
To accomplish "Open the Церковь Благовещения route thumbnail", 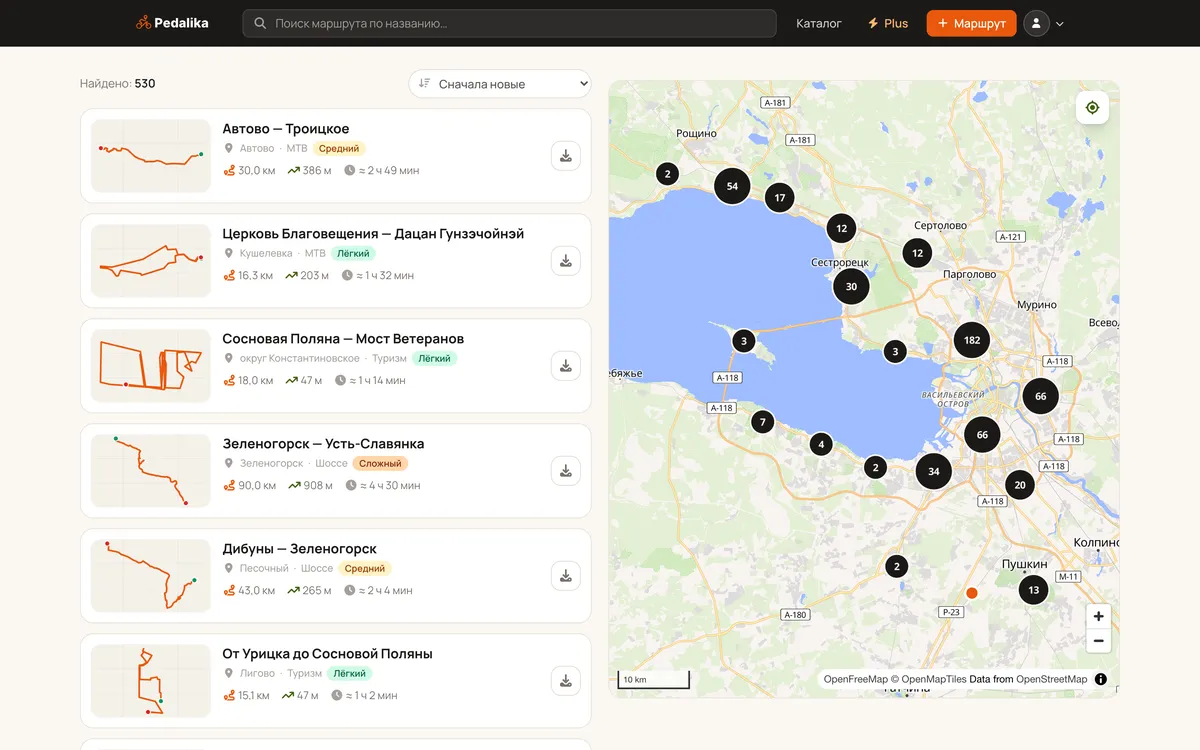I will [x=151, y=261].
